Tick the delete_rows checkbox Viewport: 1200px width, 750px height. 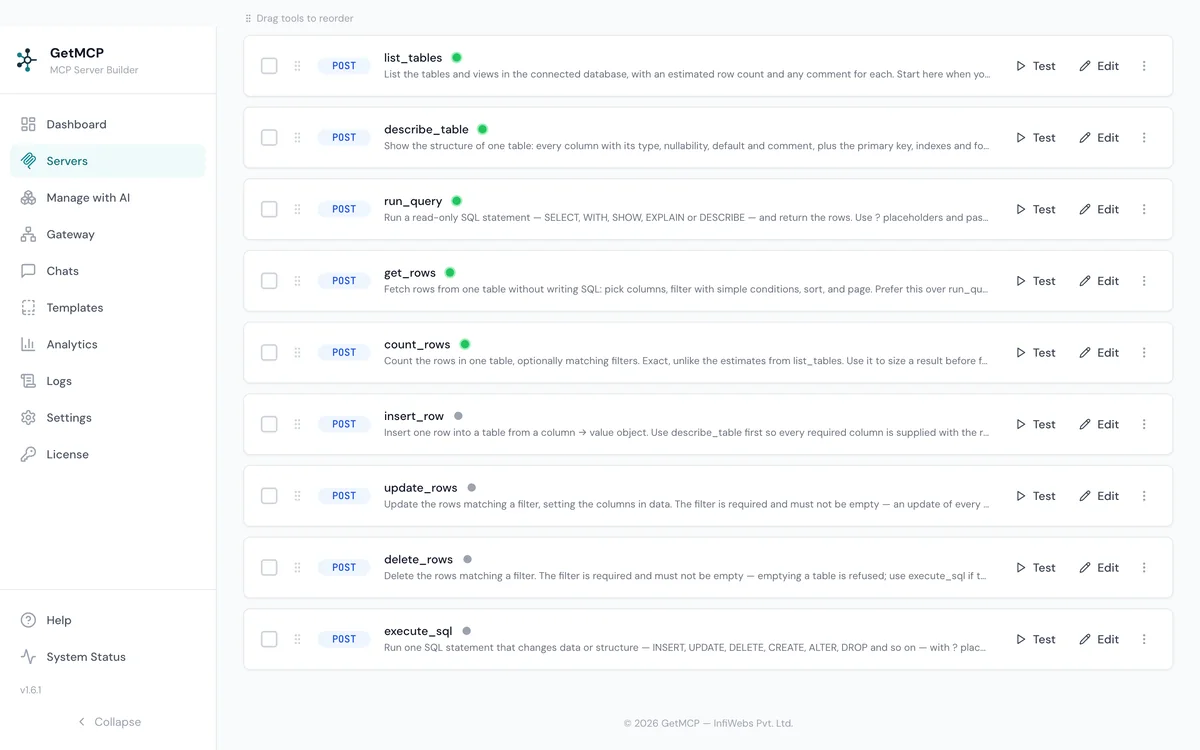pyautogui.click(x=269, y=567)
